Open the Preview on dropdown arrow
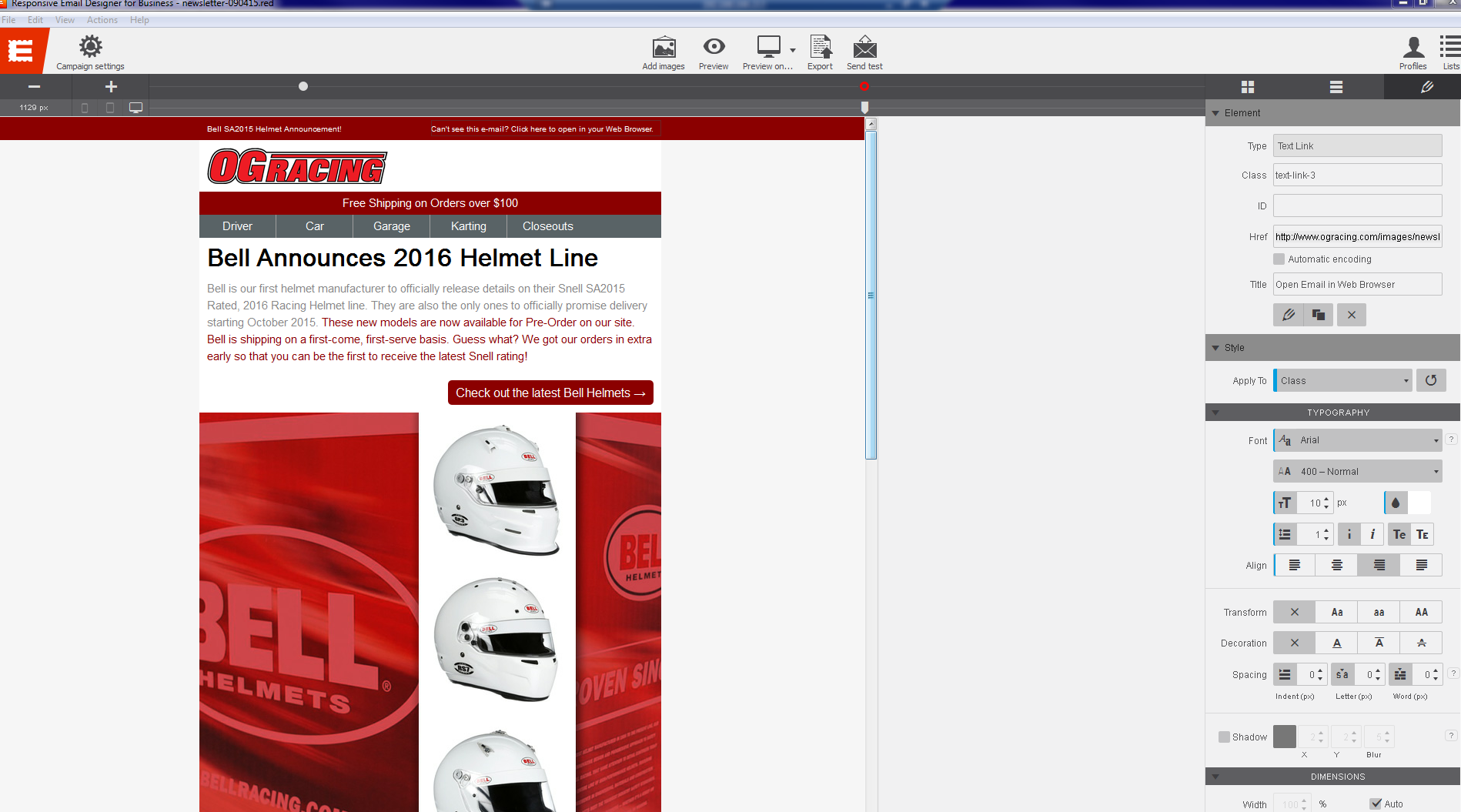The height and width of the screenshot is (812, 1461). coord(793,50)
